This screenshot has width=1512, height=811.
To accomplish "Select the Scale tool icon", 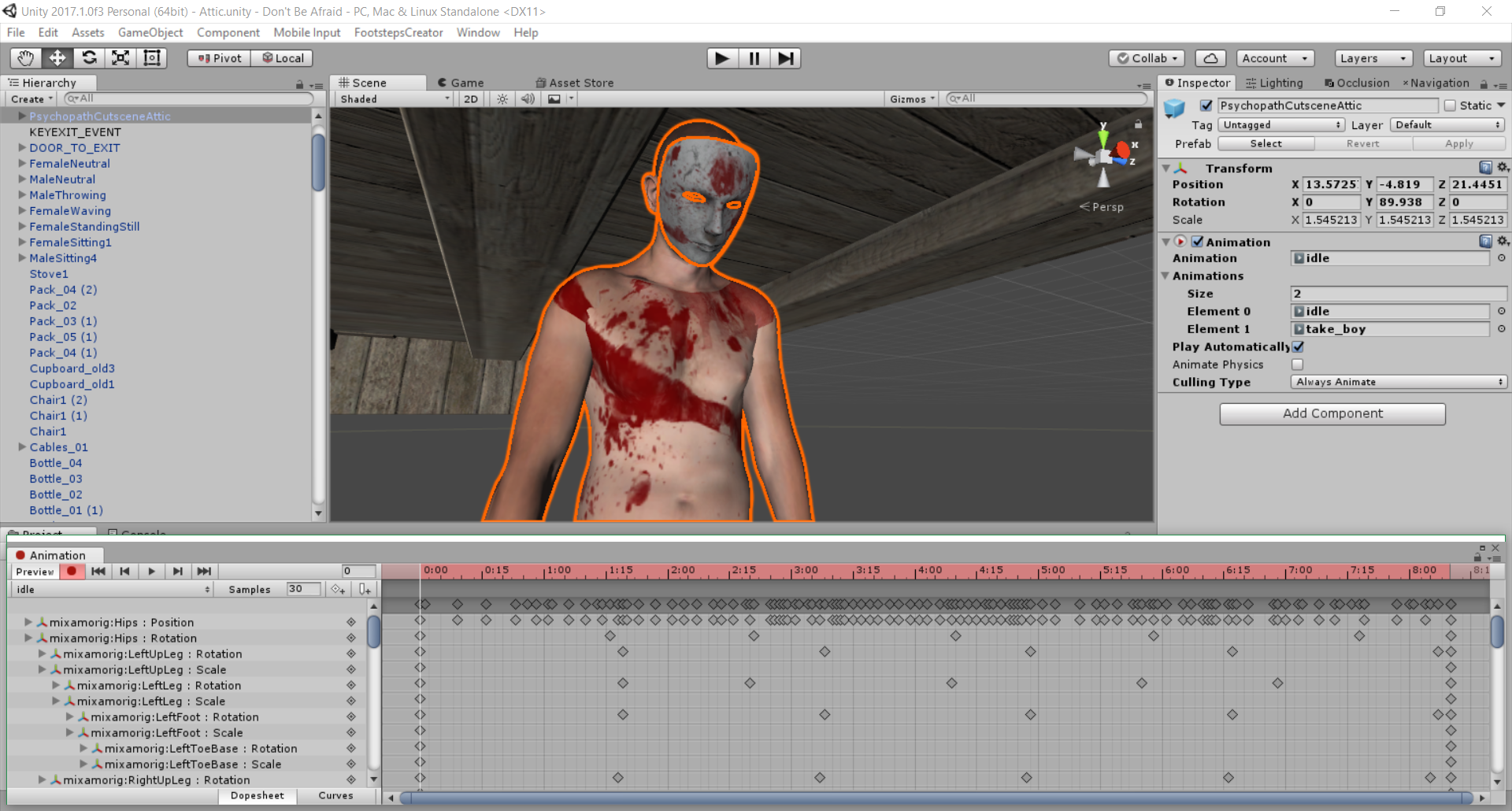I will click(x=120, y=58).
